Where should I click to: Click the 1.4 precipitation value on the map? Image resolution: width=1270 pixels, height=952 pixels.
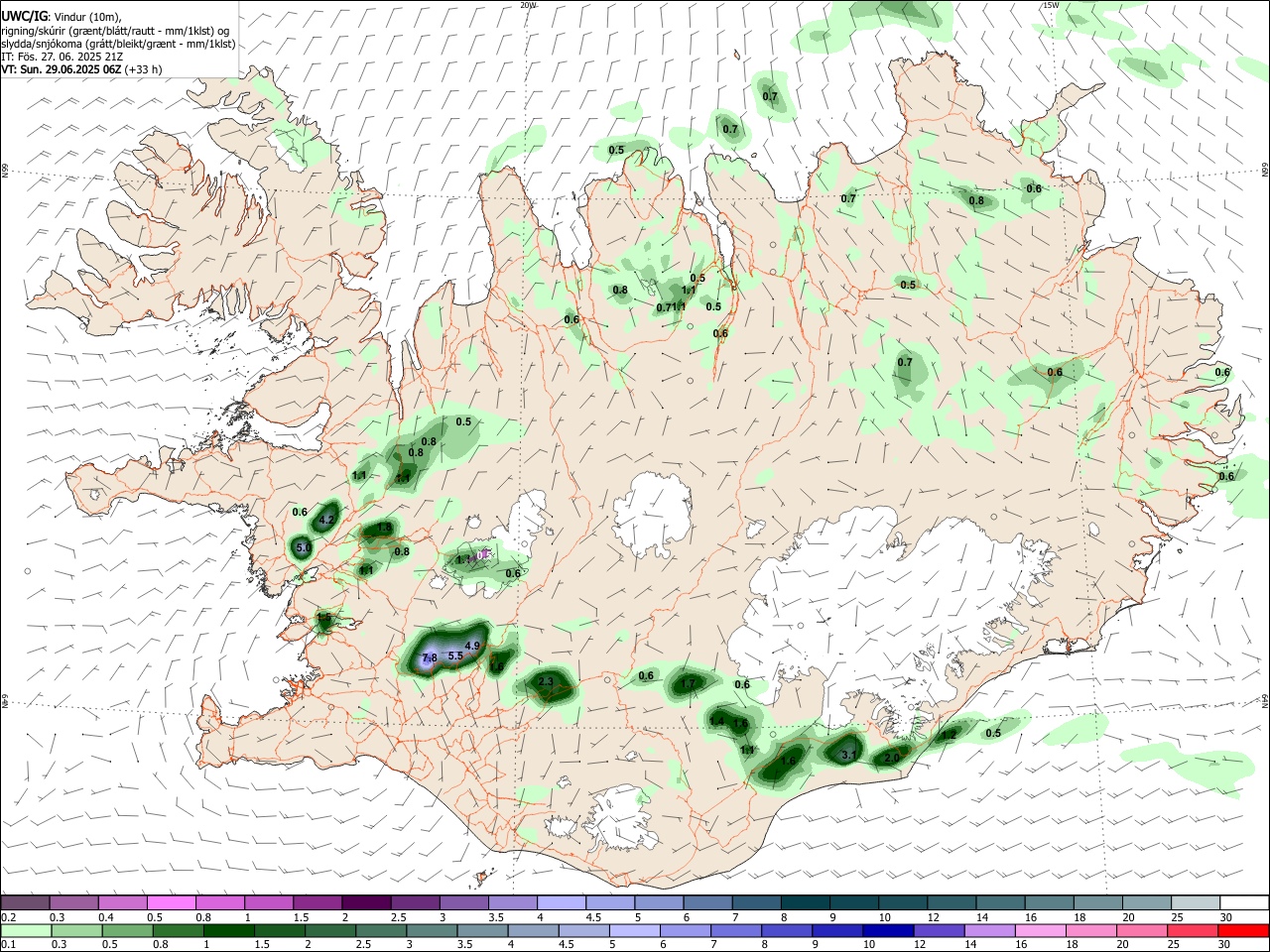(x=716, y=721)
